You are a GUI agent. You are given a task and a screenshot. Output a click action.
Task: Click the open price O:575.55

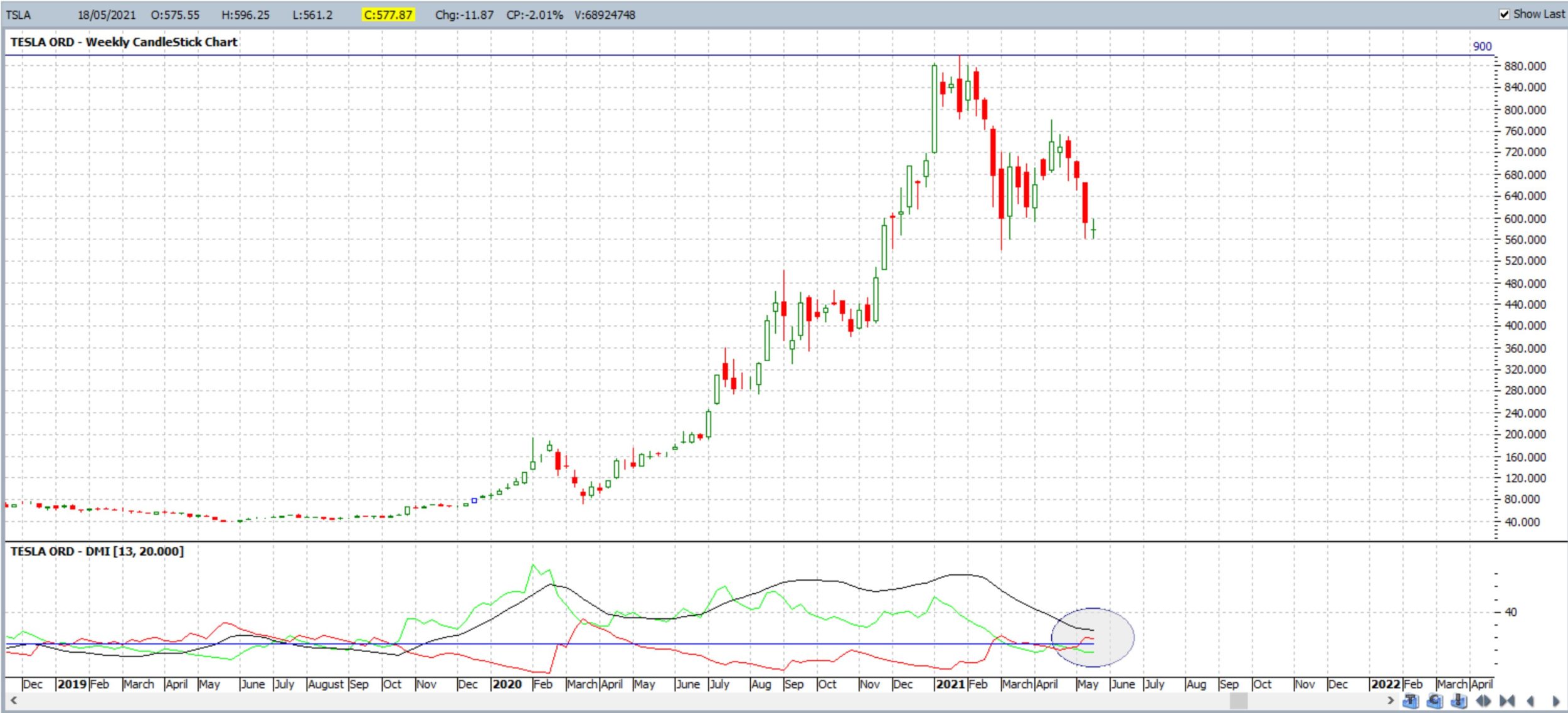click(x=175, y=15)
